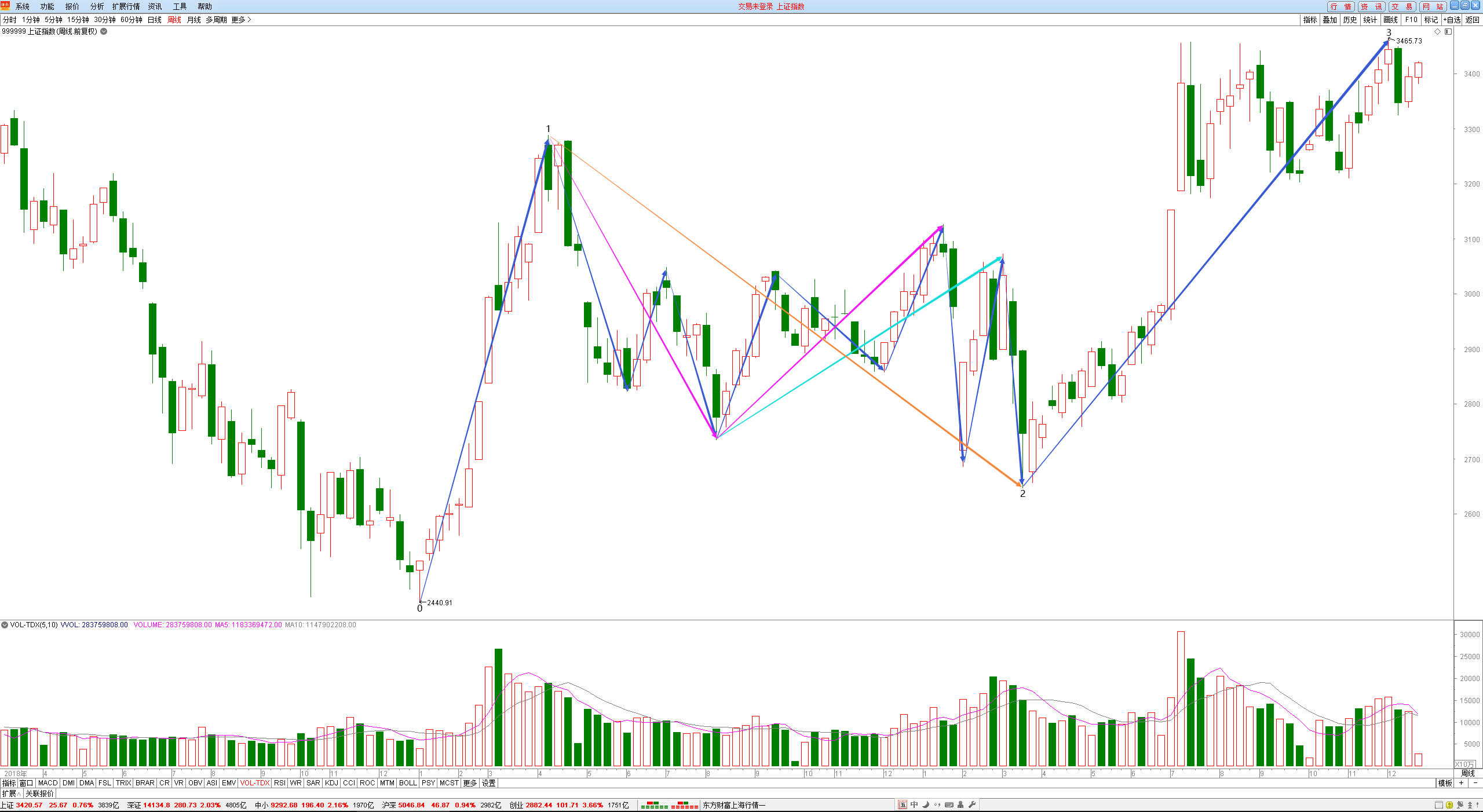Toggle the 中 Chinese/English input mode icon

(x=914, y=804)
